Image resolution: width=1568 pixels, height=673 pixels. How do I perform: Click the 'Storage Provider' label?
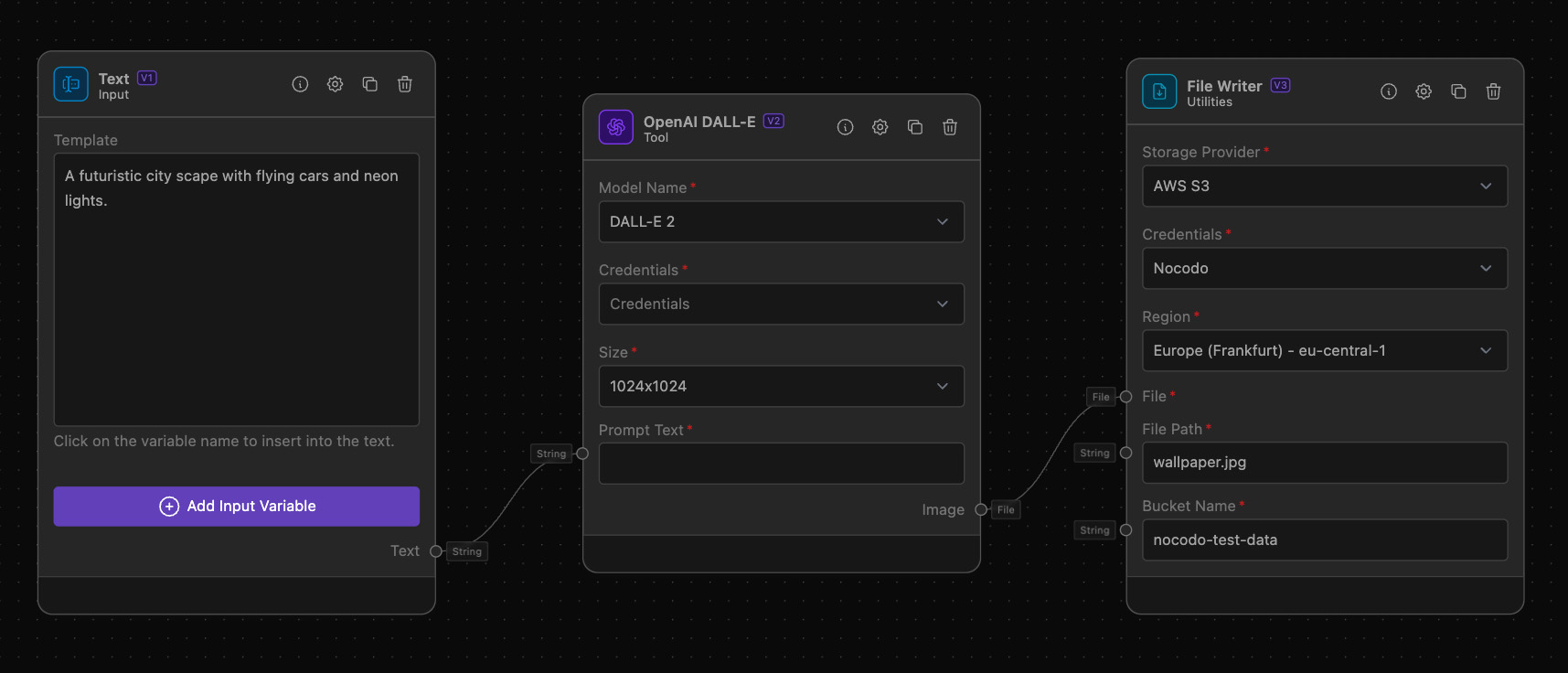click(x=1200, y=152)
